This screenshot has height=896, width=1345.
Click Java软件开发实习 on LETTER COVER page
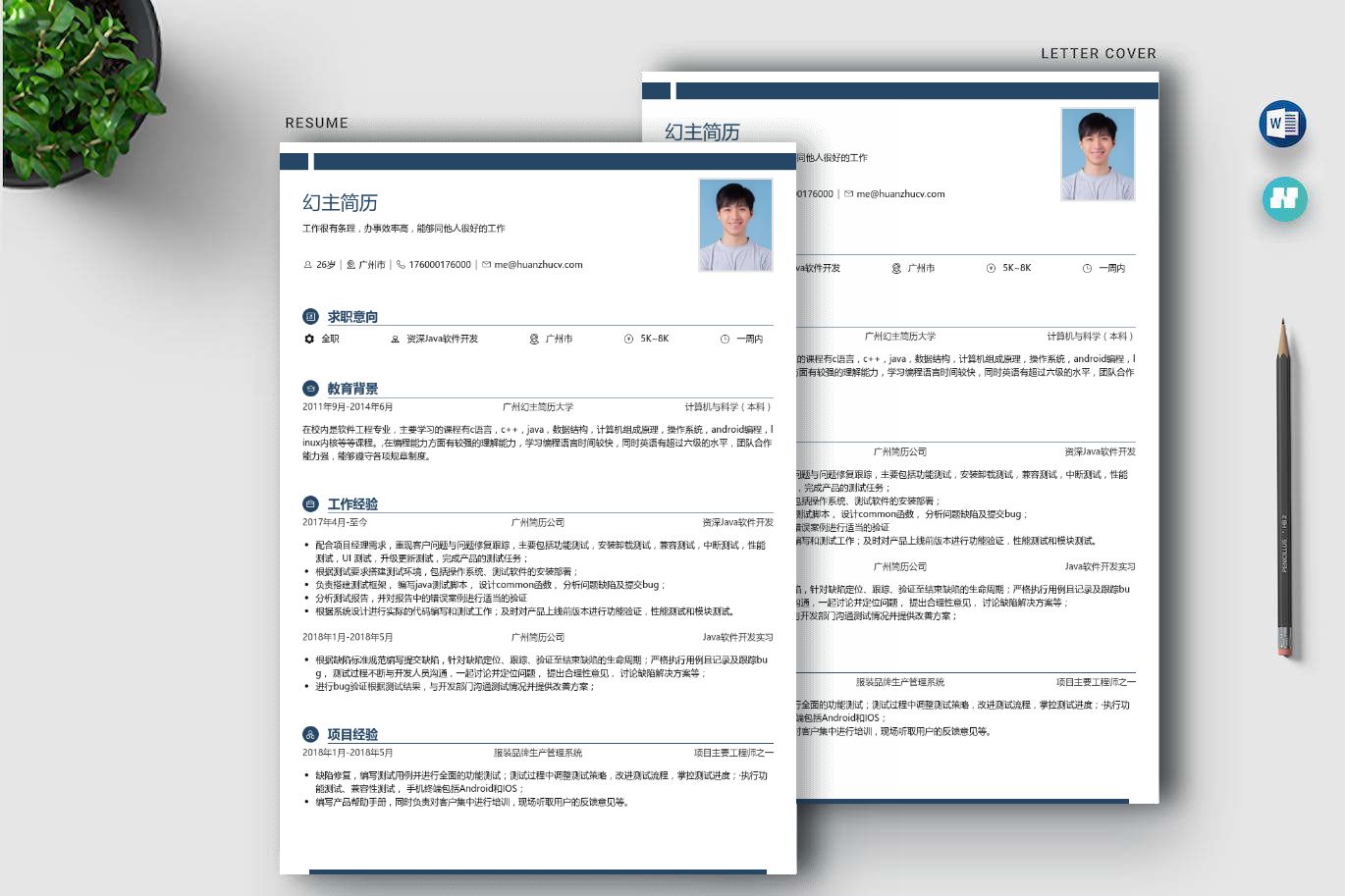1100,567
